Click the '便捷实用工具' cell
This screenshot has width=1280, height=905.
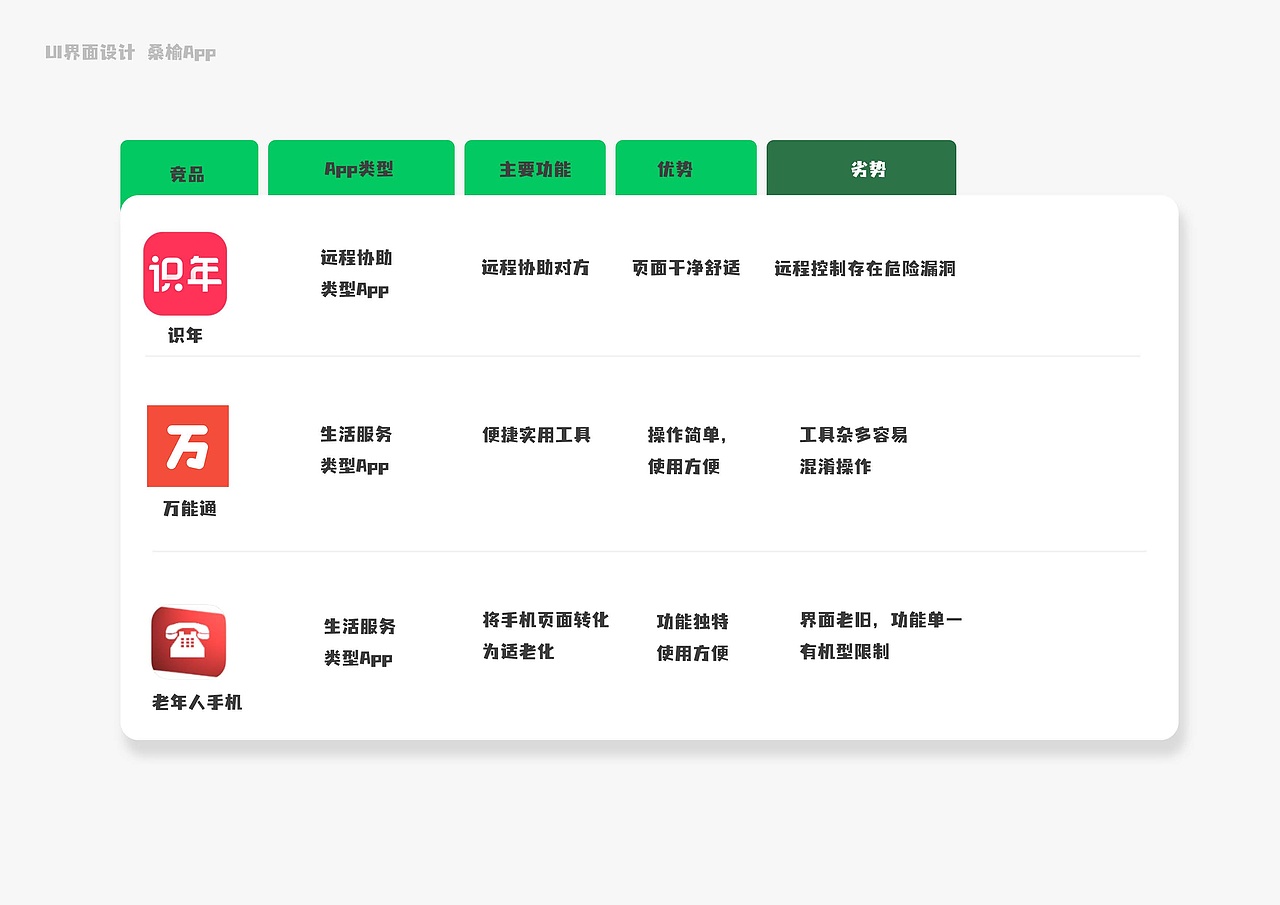[x=536, y=435]
